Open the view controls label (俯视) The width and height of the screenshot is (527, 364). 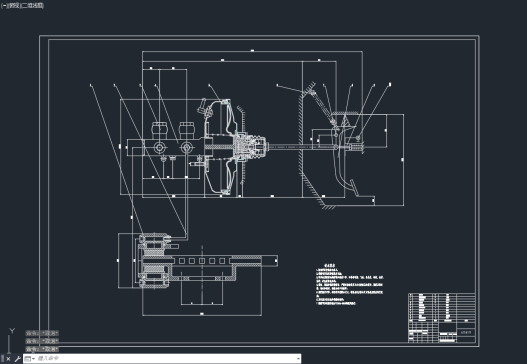[x=14, y=6]
